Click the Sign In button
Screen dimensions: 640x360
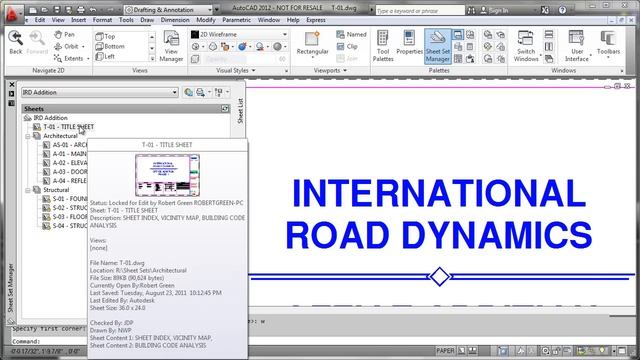494,10
